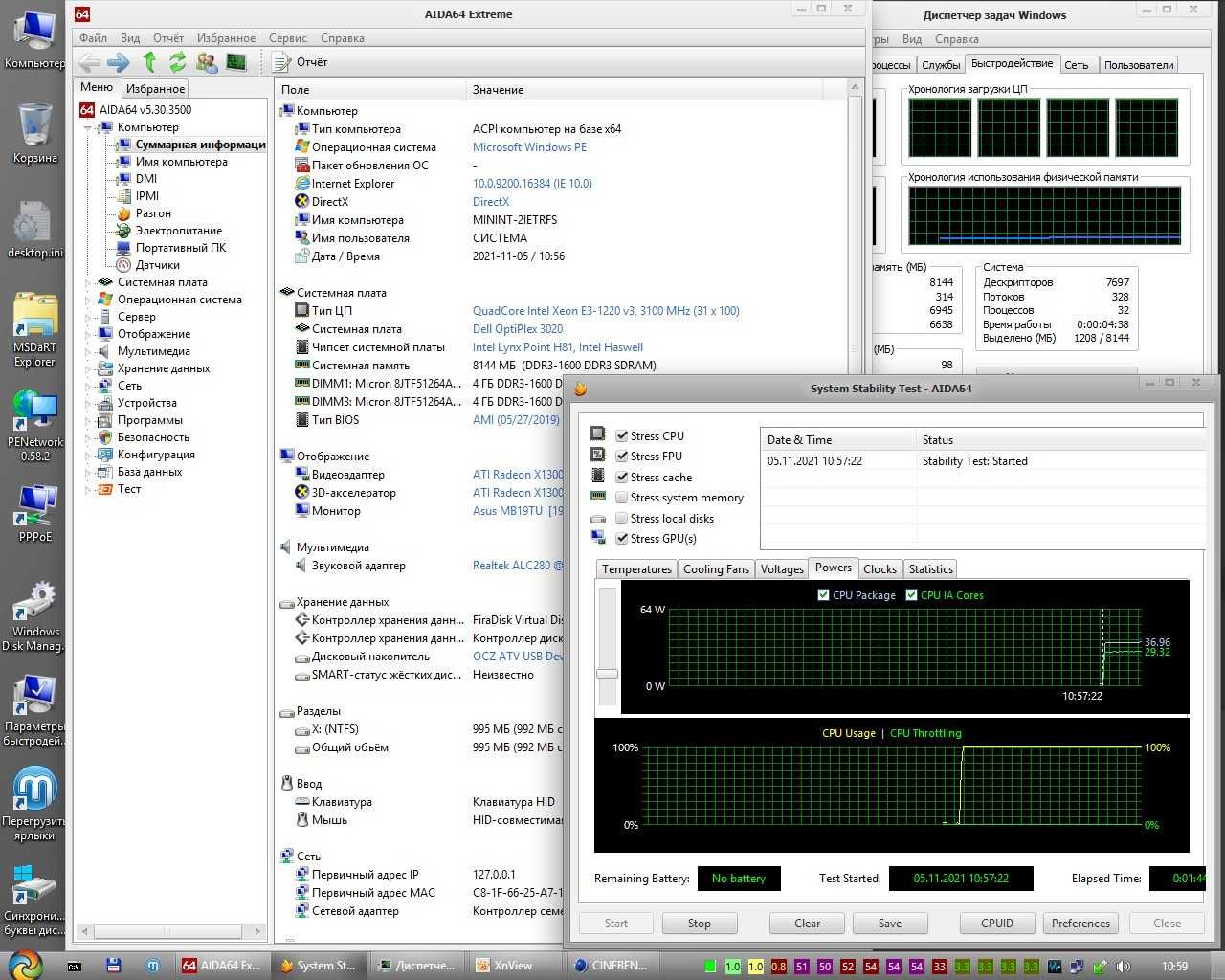Select the Перегрузить ярлыки desktop icon
Image resolution: width=1225 pixels, height=980 pixels.
click(35, 804)
